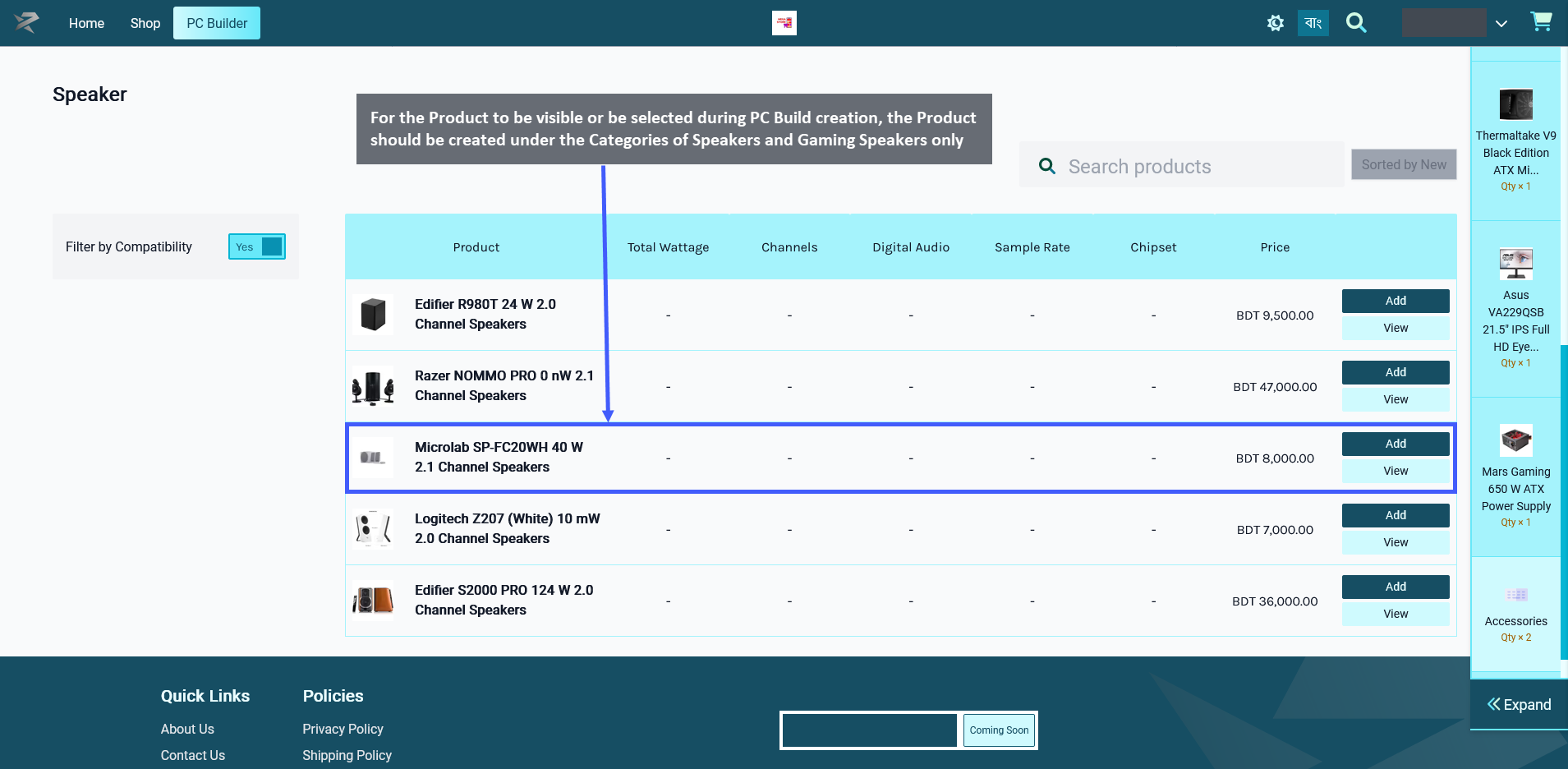Click the Total Wattage column header
Image resolution: width=1568 pixels, height=769 pixels.
tap(668, 247)
